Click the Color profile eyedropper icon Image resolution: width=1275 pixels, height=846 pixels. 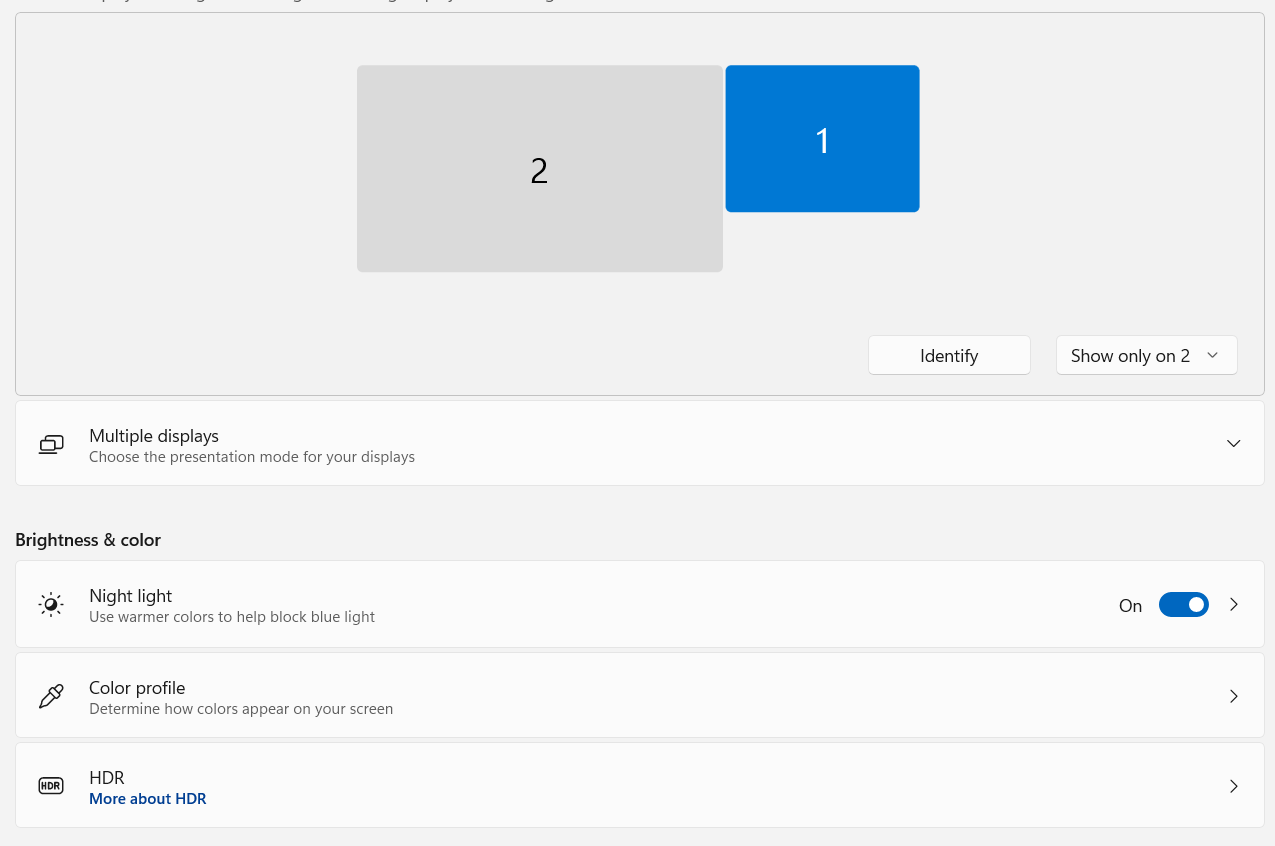click(x=51, y=695)
